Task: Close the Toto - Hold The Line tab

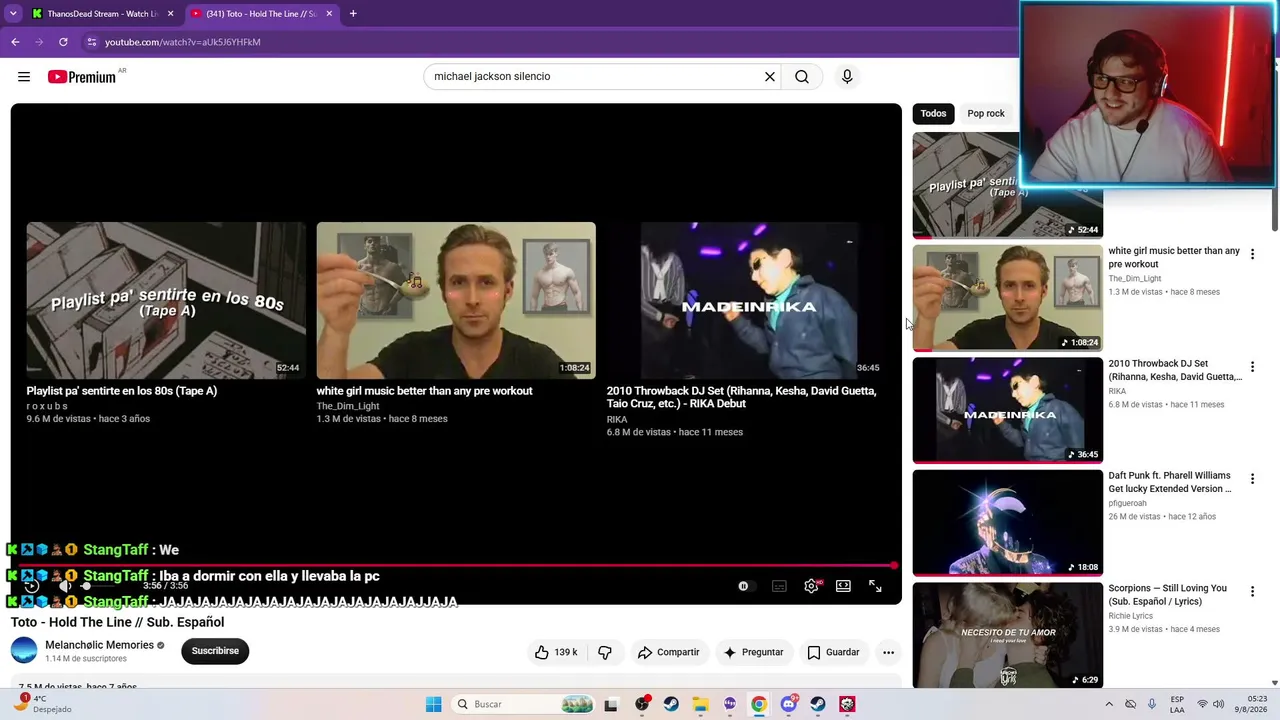Action: tap(329, 14)
